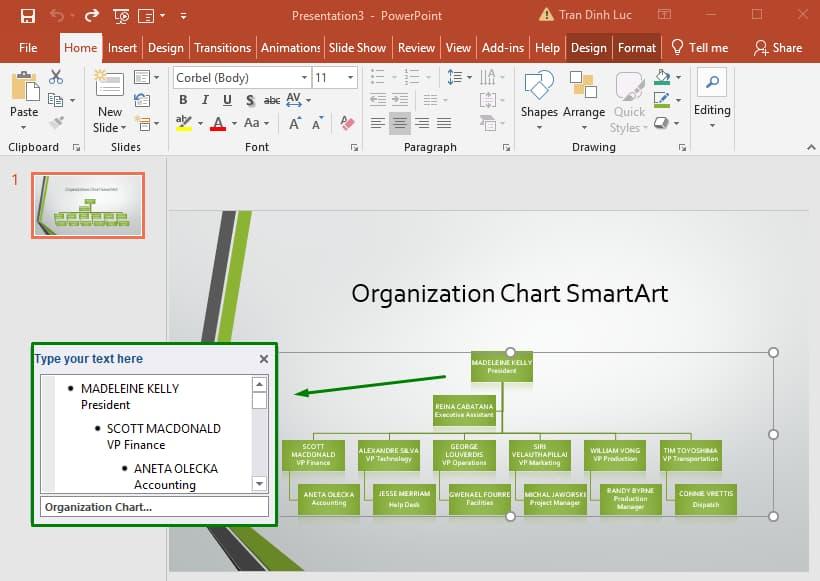Apply bold formatting to selected text

[x=183, y=100]
